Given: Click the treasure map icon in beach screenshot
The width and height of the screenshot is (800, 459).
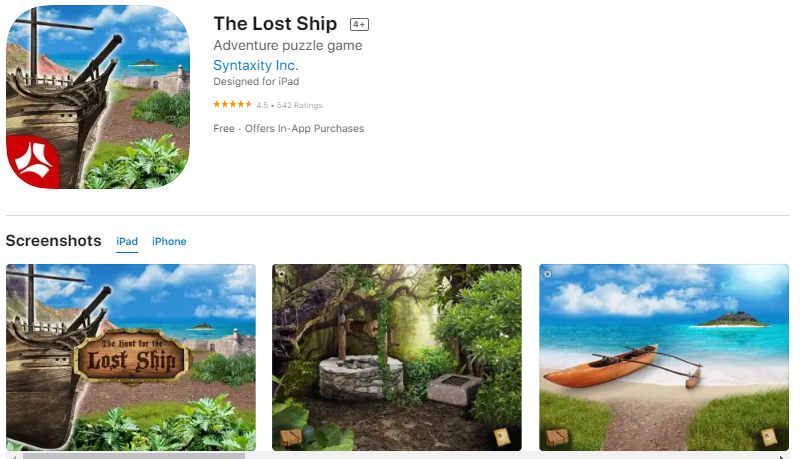Looking at the screenshot, I should (768, 437).
